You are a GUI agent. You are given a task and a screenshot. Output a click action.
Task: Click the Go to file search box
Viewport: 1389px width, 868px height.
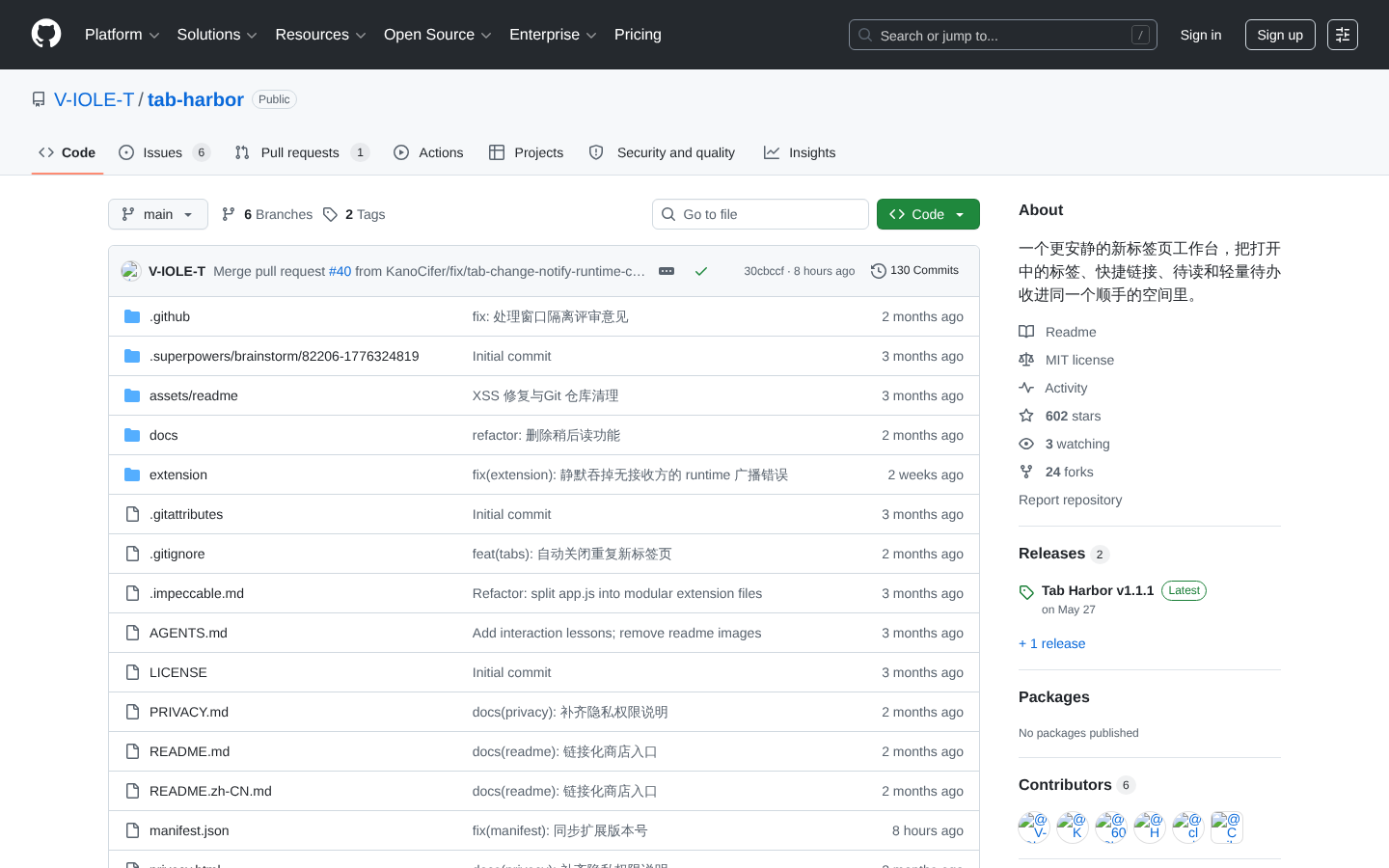coord(760,214)
